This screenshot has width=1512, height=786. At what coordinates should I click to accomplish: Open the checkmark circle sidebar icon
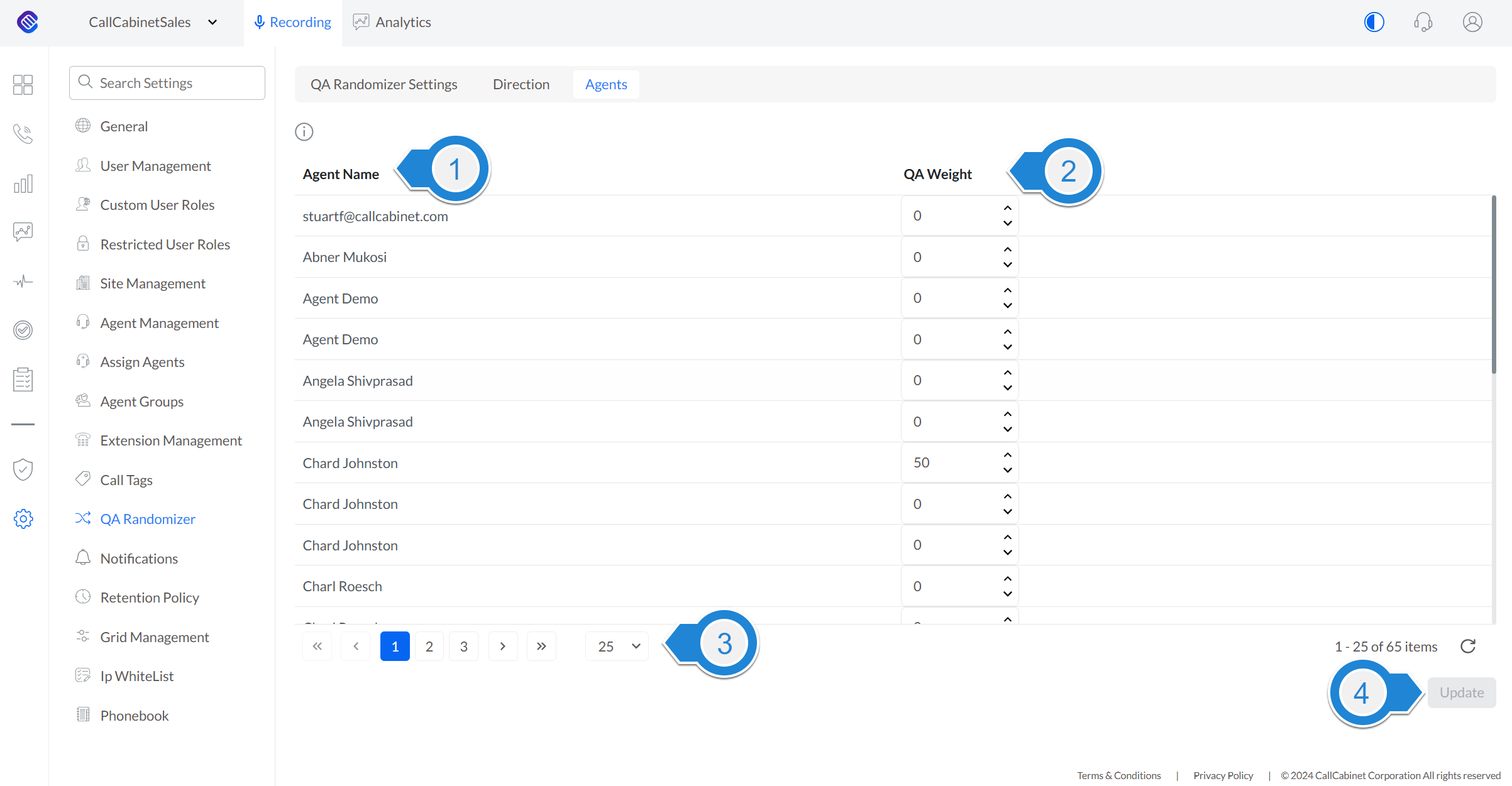pos(23,330)
